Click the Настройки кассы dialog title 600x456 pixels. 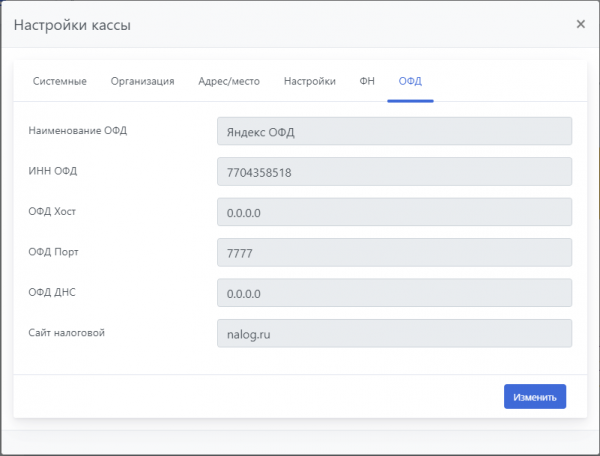coord(71,24)
